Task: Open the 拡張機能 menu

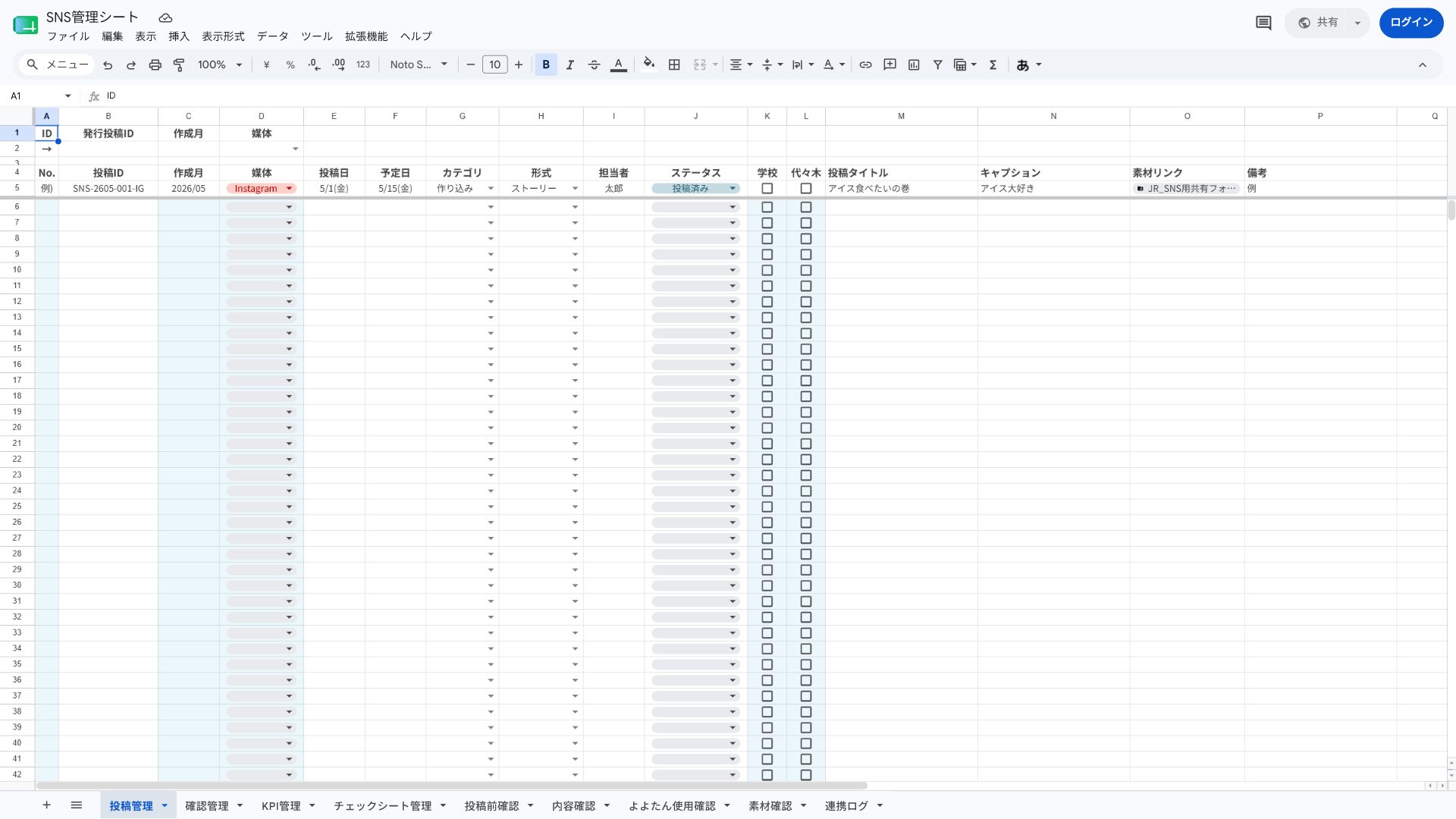Action: (x=366, y=36)
